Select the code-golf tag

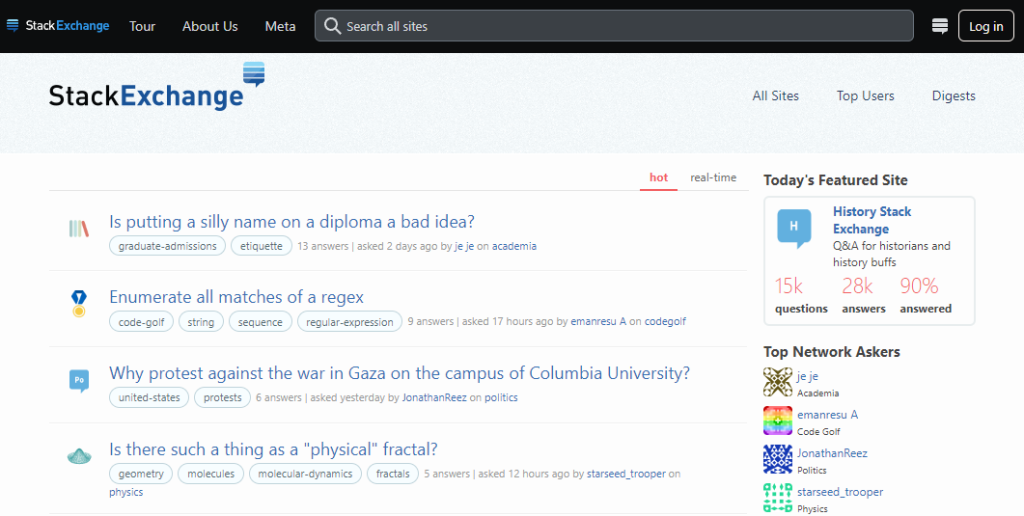[x=141, y=322]
